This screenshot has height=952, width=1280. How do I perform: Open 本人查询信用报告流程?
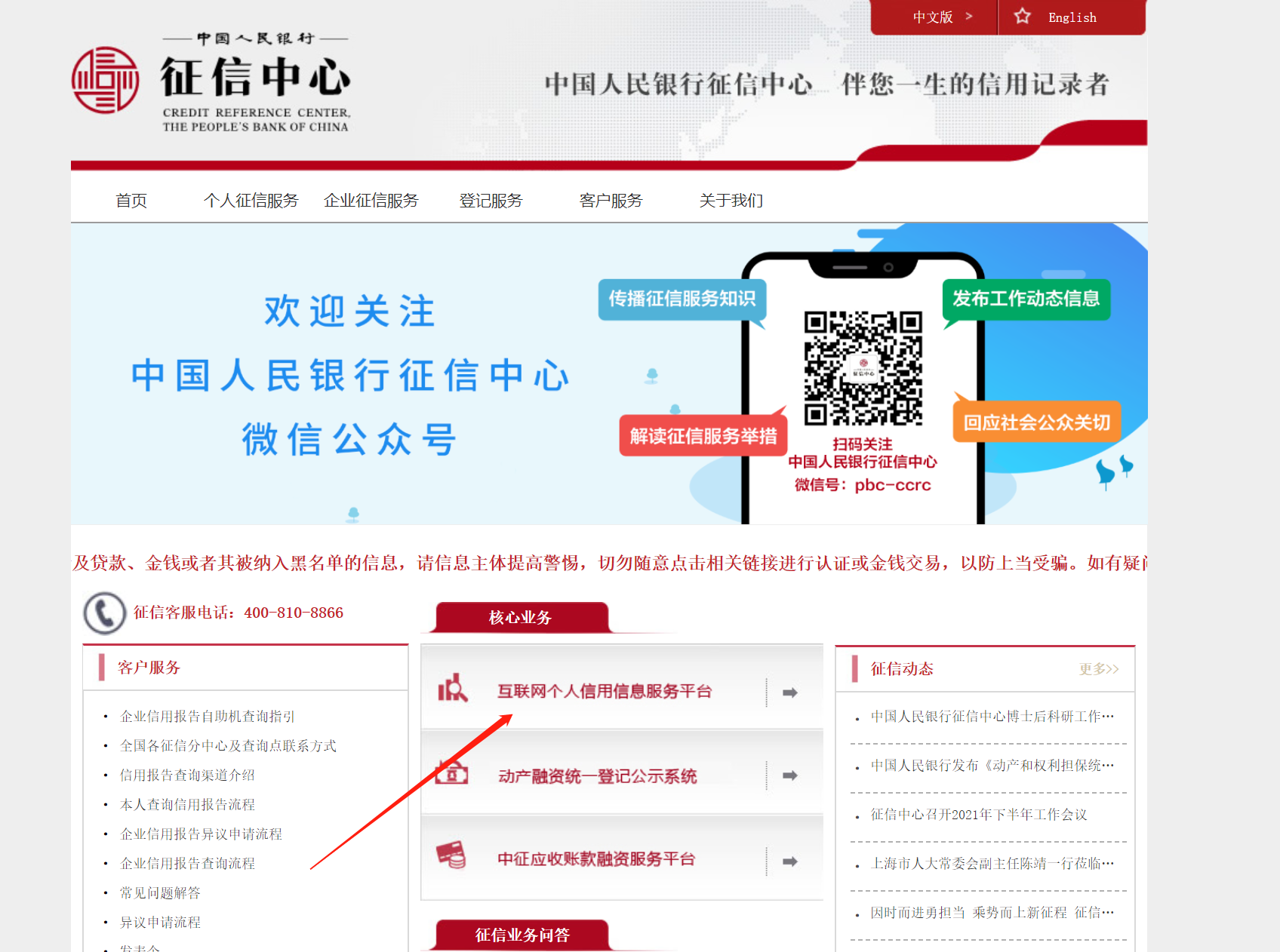[187, 805]
